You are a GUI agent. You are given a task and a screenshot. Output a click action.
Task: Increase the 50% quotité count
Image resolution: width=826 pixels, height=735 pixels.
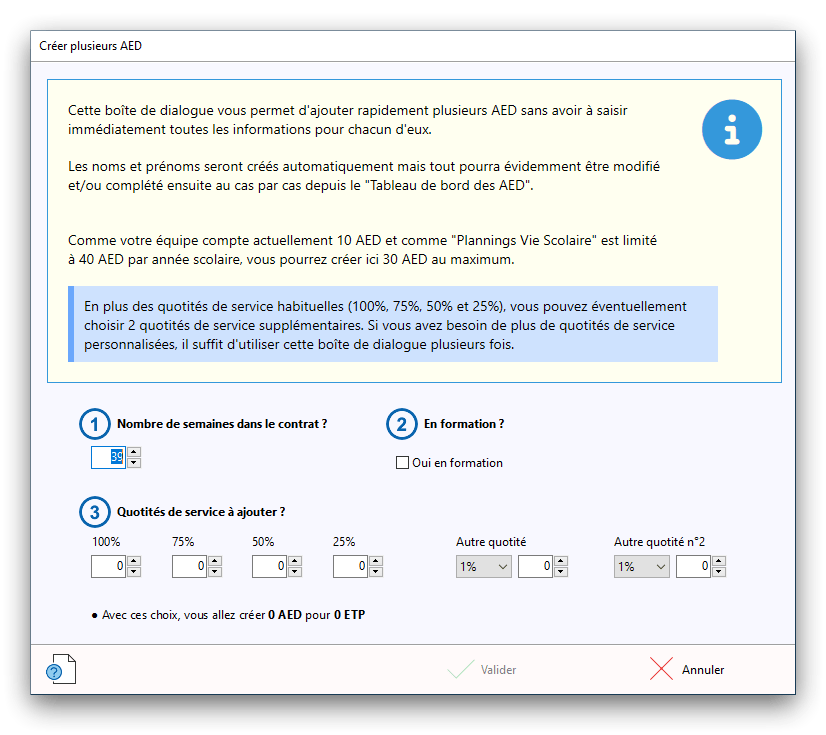(296, 562)
